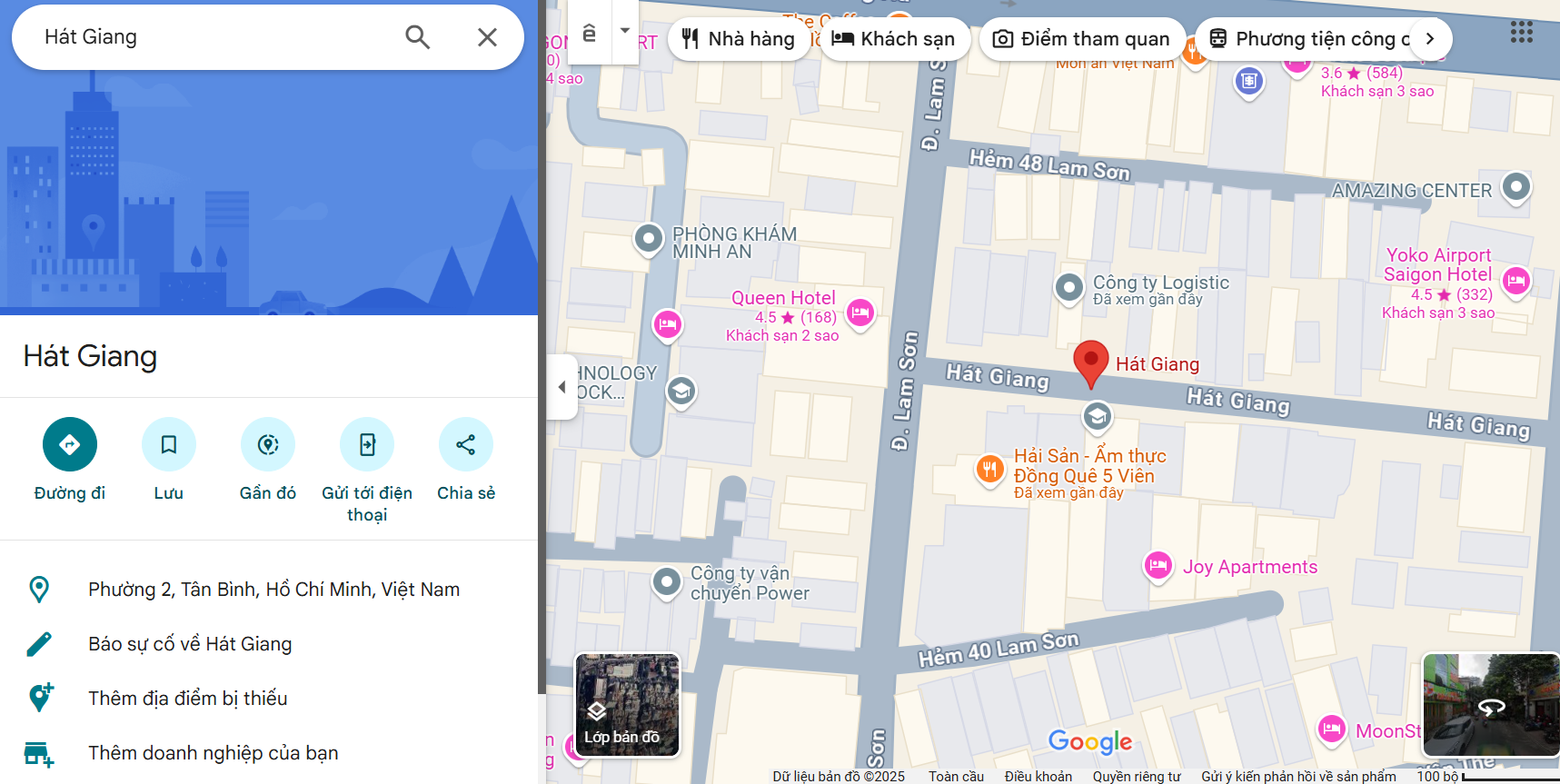The height and width of the screenshot is (784, 1560).
Task: Click Gửi ý kiến phản hồi về sản phẩm
Action: 1298,777
